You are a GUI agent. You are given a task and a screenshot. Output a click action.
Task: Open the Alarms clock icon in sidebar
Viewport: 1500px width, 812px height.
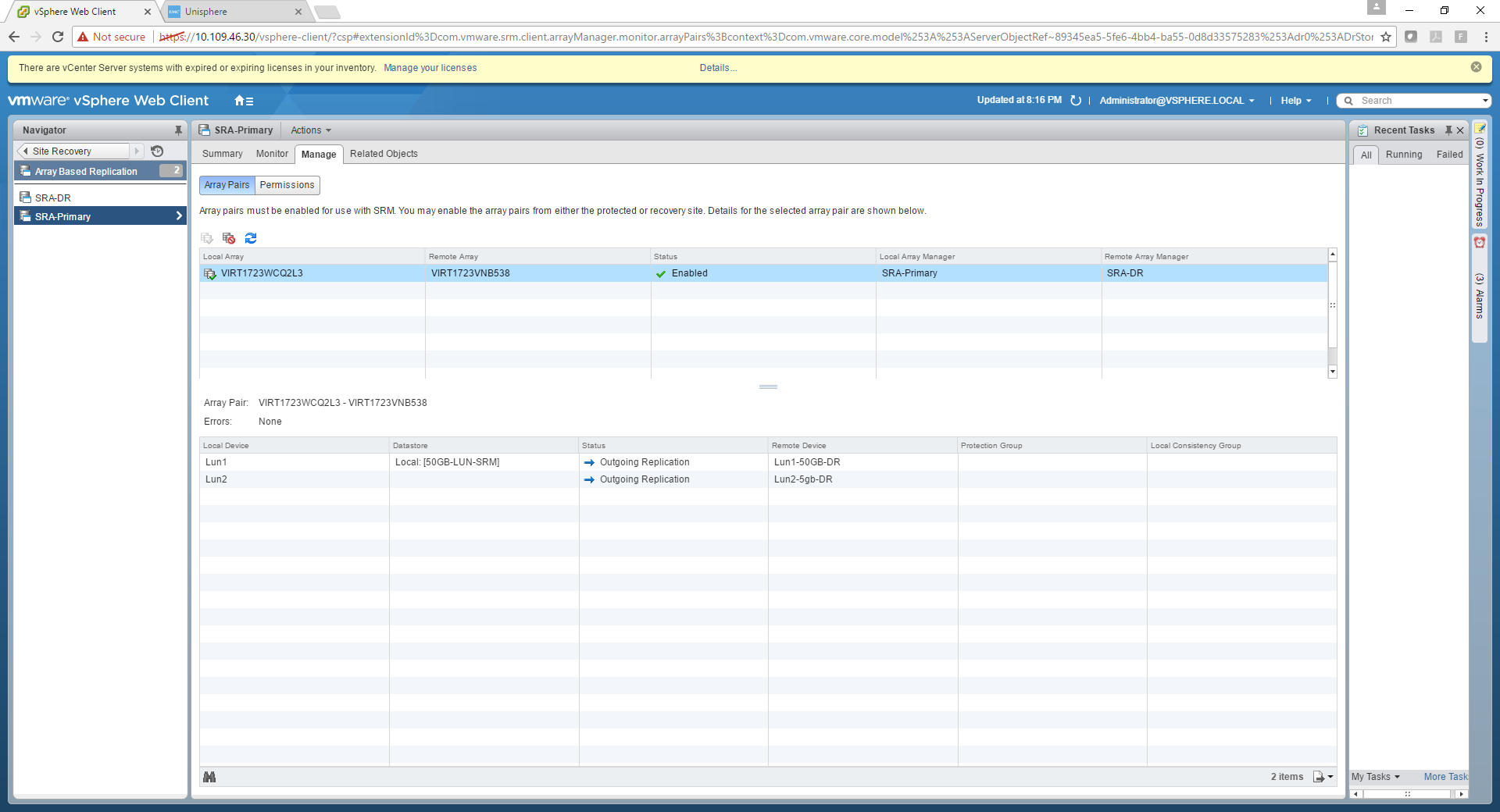coord(1480,243)
